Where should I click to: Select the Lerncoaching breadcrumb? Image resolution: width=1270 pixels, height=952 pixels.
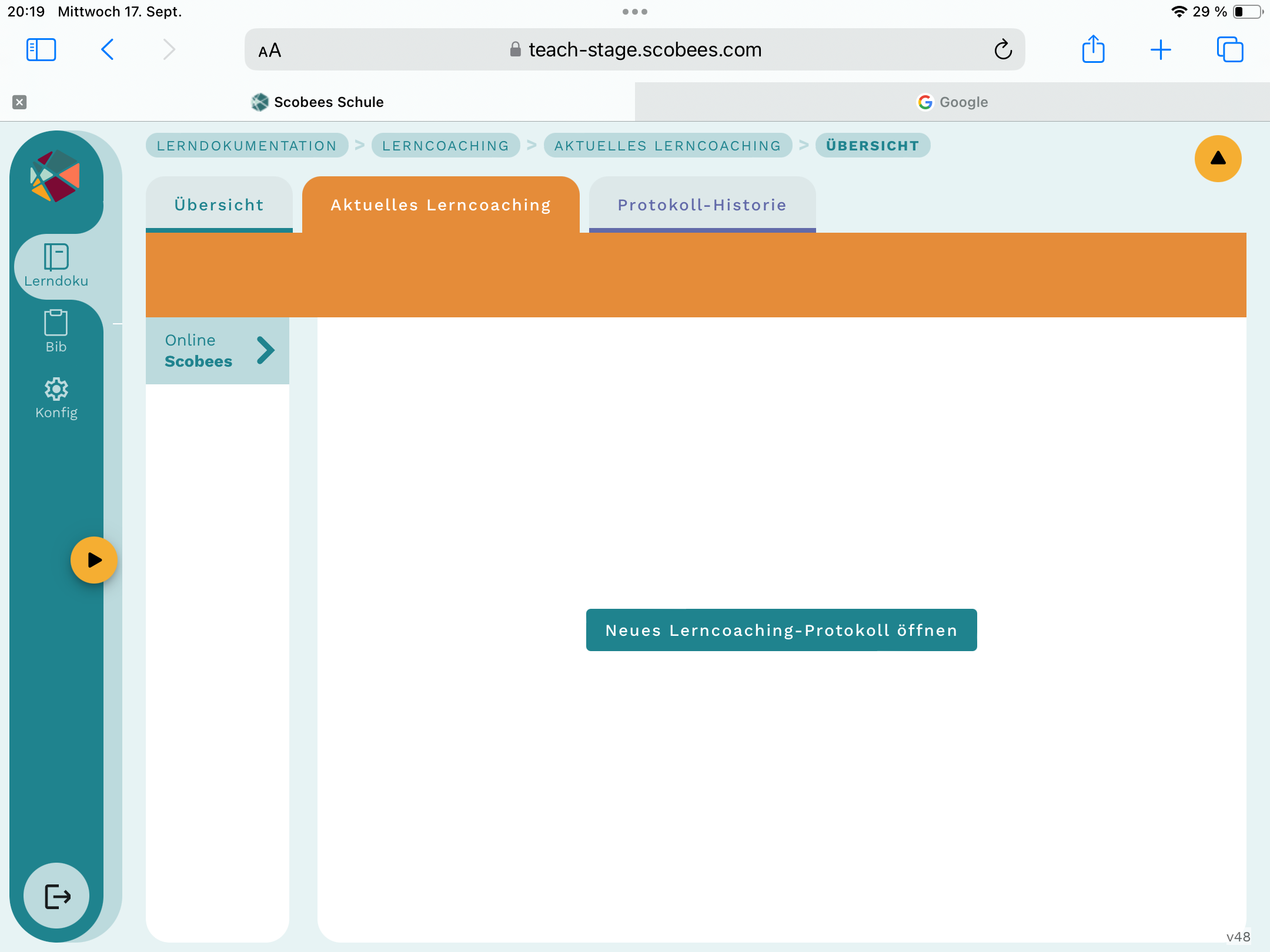(445, 146)
